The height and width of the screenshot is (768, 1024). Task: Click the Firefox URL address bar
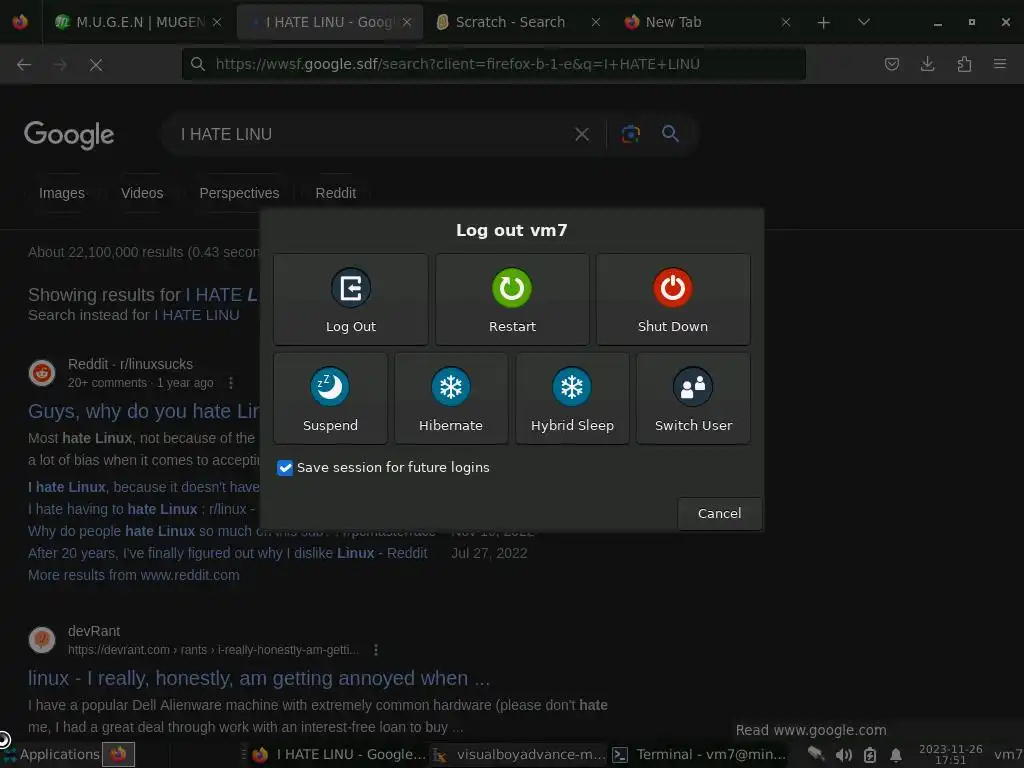click(494, 64)
